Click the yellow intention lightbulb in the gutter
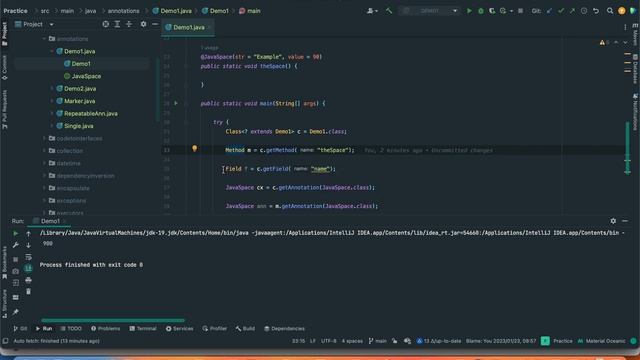The height and width of the screenshot is (360, 640). coord(195,149)
